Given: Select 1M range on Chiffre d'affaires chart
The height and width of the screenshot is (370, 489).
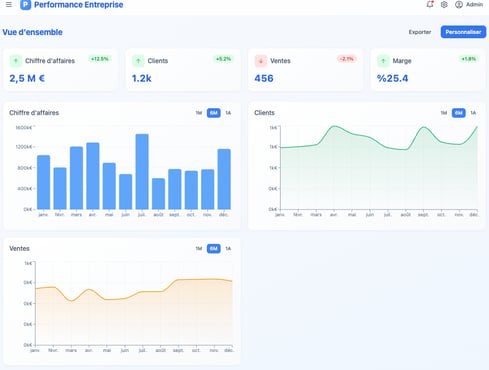Looking at the screenshot, I should pos(199,113).
